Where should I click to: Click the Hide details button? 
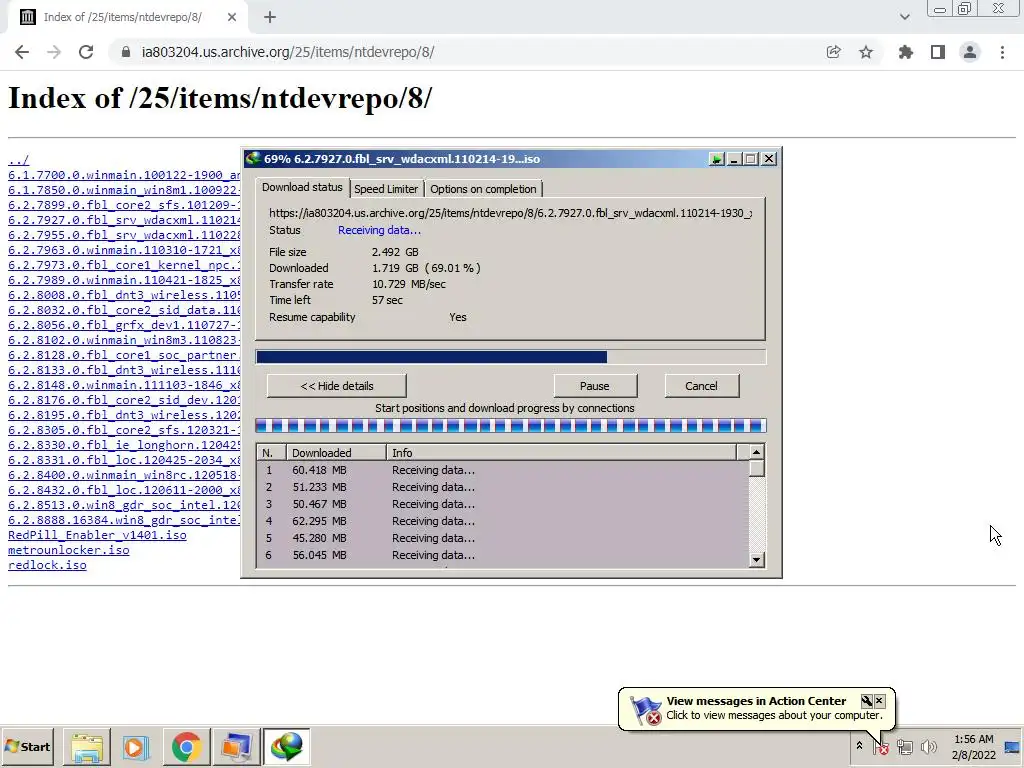tap(336, 386)
